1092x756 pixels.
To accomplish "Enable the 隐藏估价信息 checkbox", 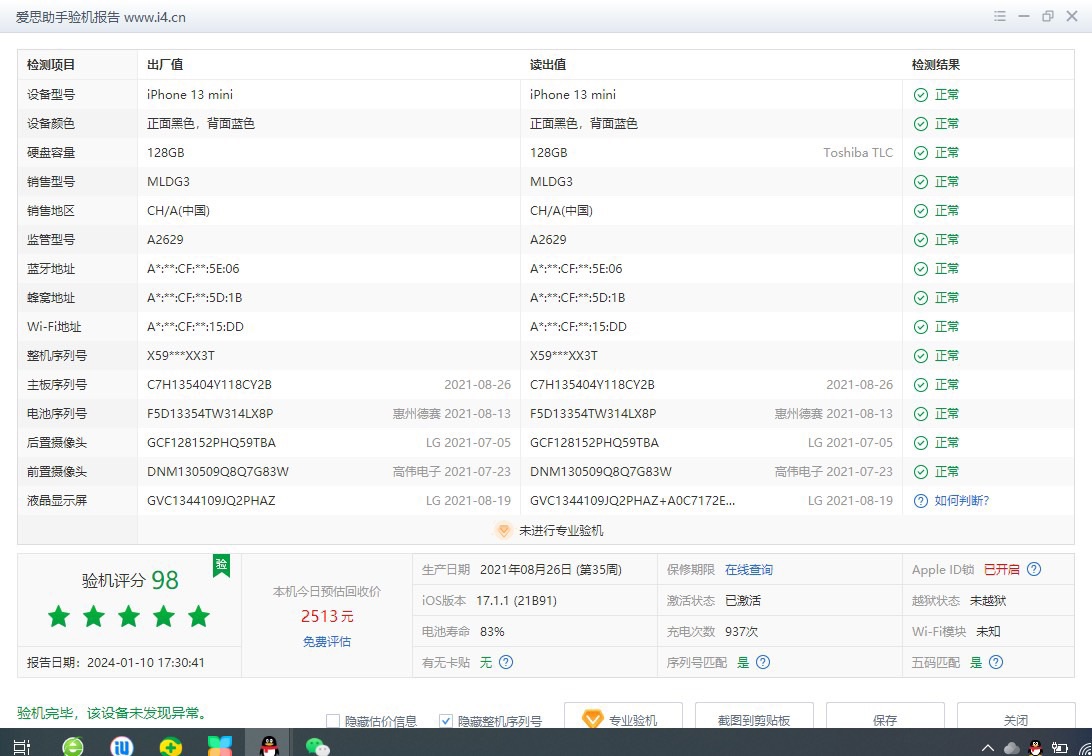I will [333, 720].
